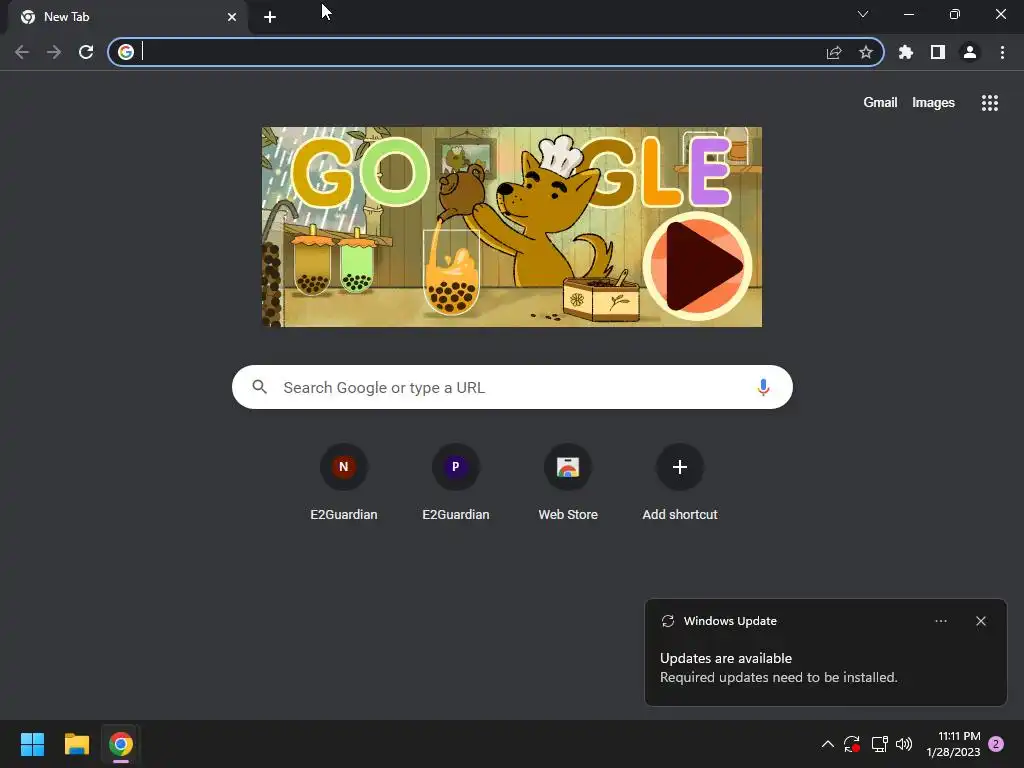Open Windows Update notification options menu

point(940,621)
